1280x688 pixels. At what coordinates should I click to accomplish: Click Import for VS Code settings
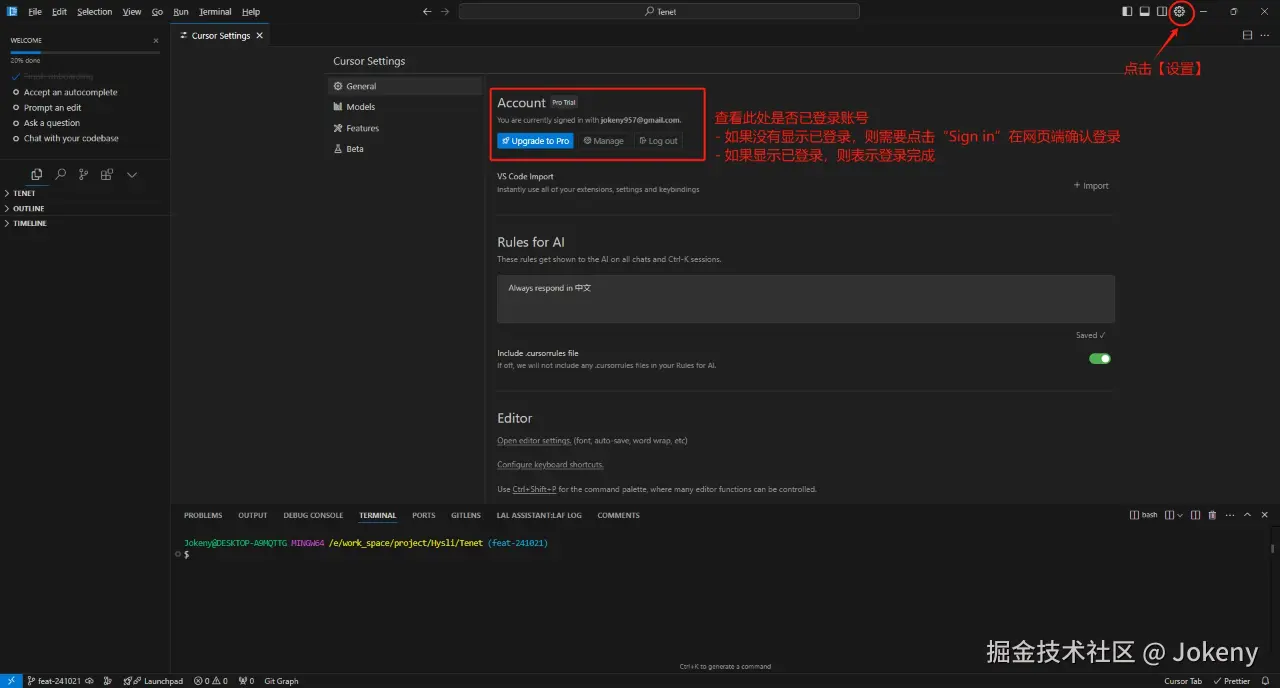1091,186
